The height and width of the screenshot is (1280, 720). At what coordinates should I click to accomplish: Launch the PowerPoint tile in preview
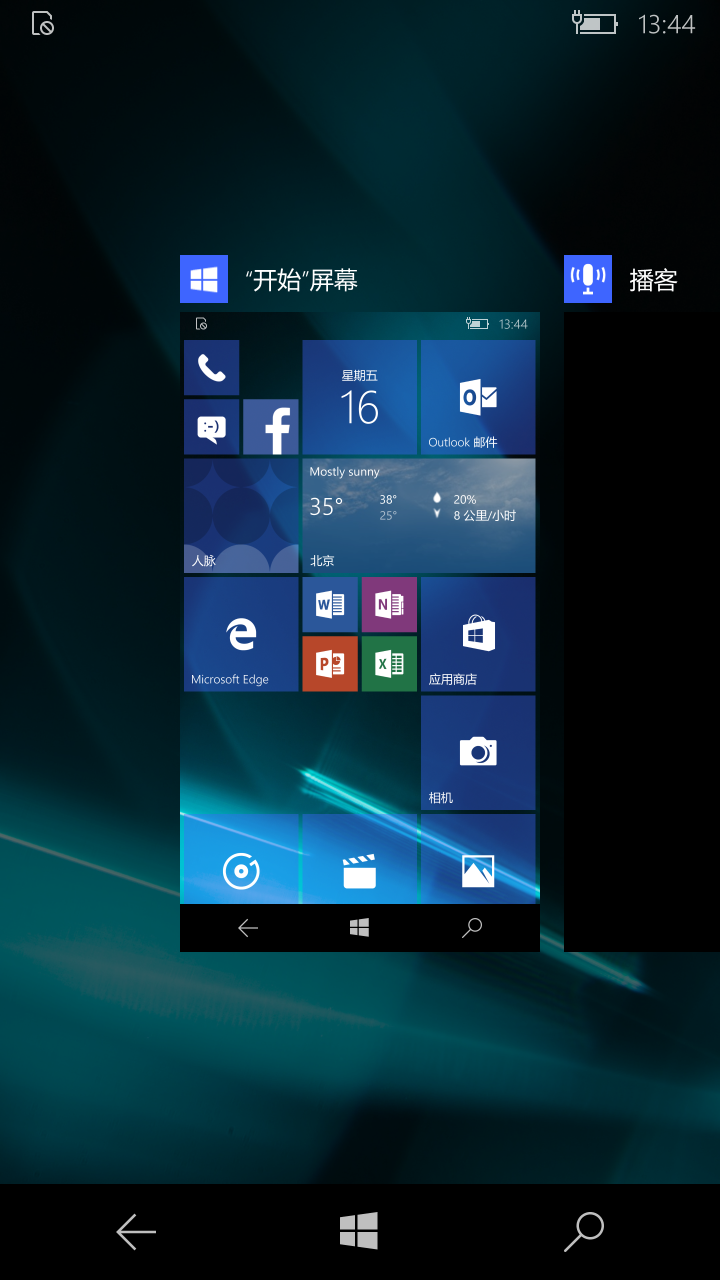[x=330, y=664]
